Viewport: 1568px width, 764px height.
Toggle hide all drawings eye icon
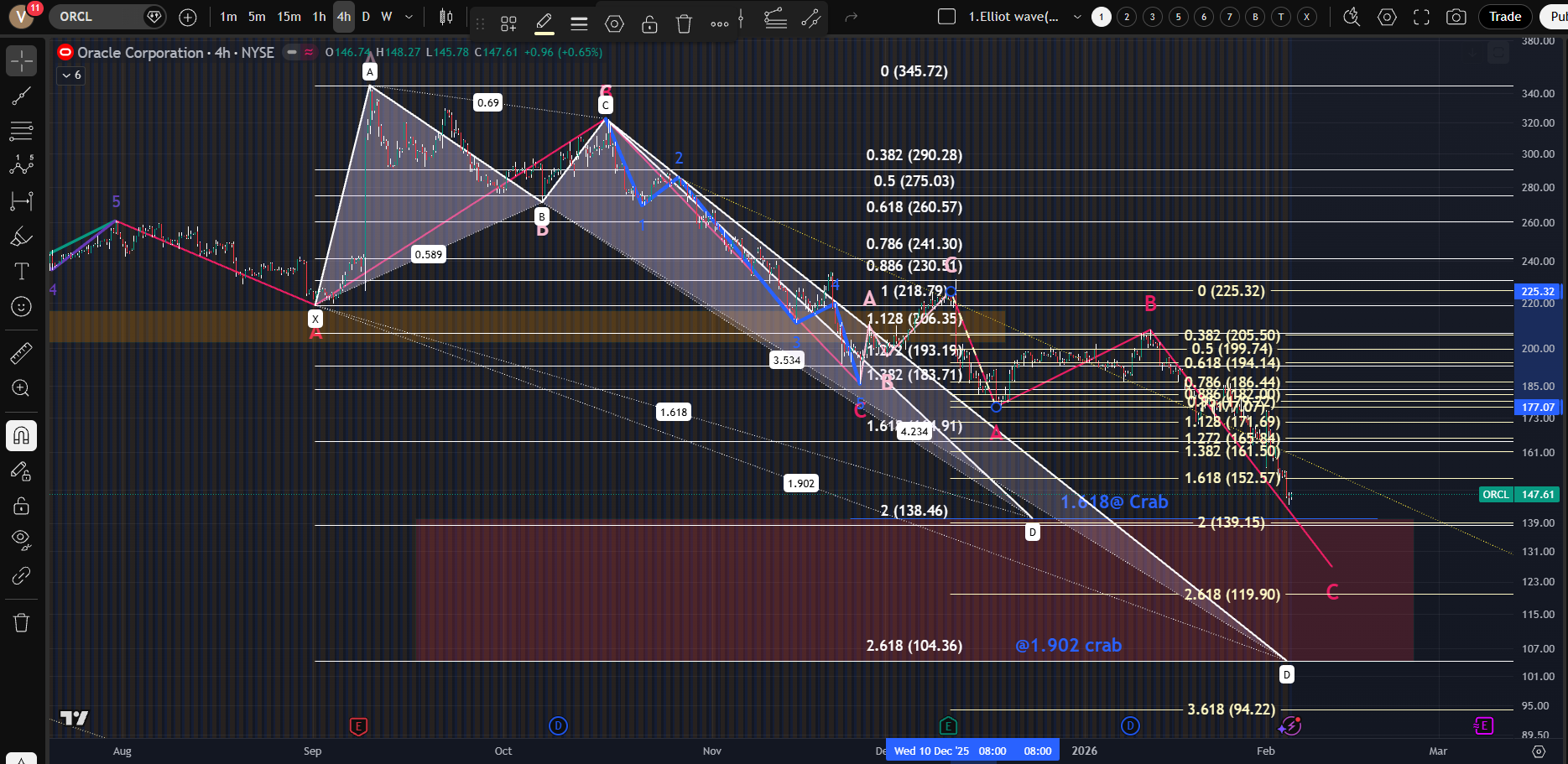point(21,538)
